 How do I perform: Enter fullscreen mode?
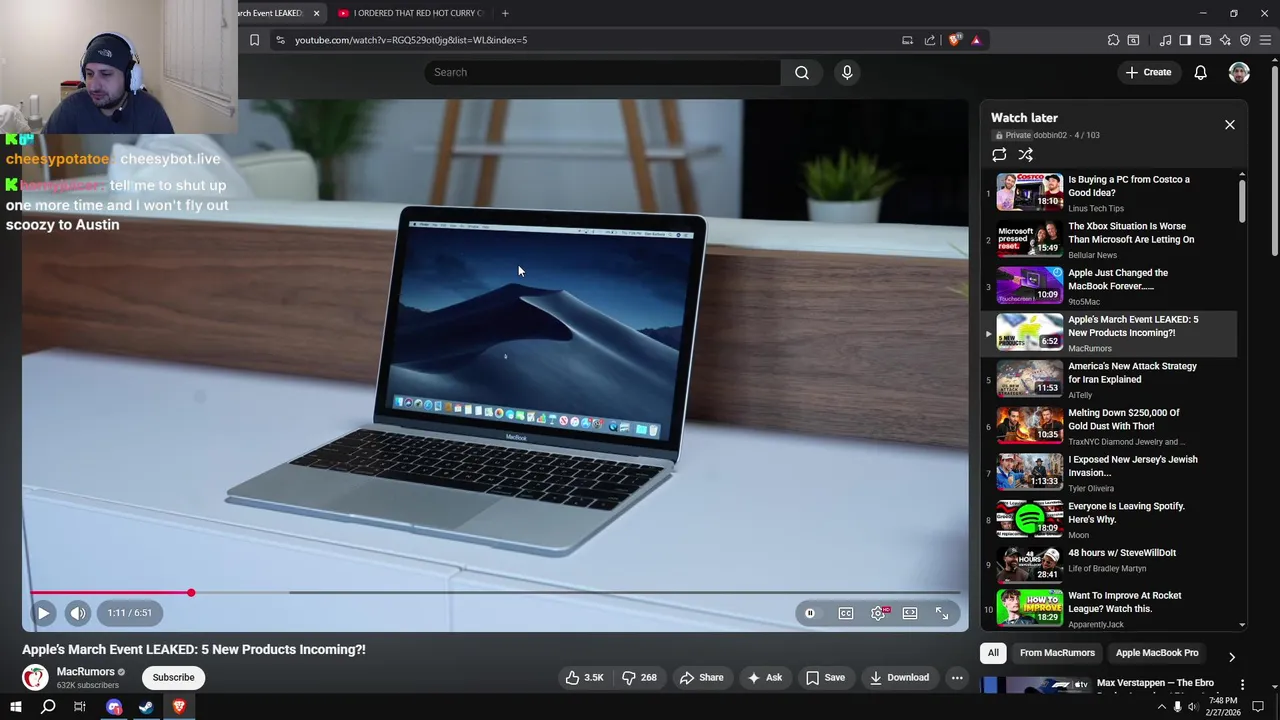click(x=942, y=613)
